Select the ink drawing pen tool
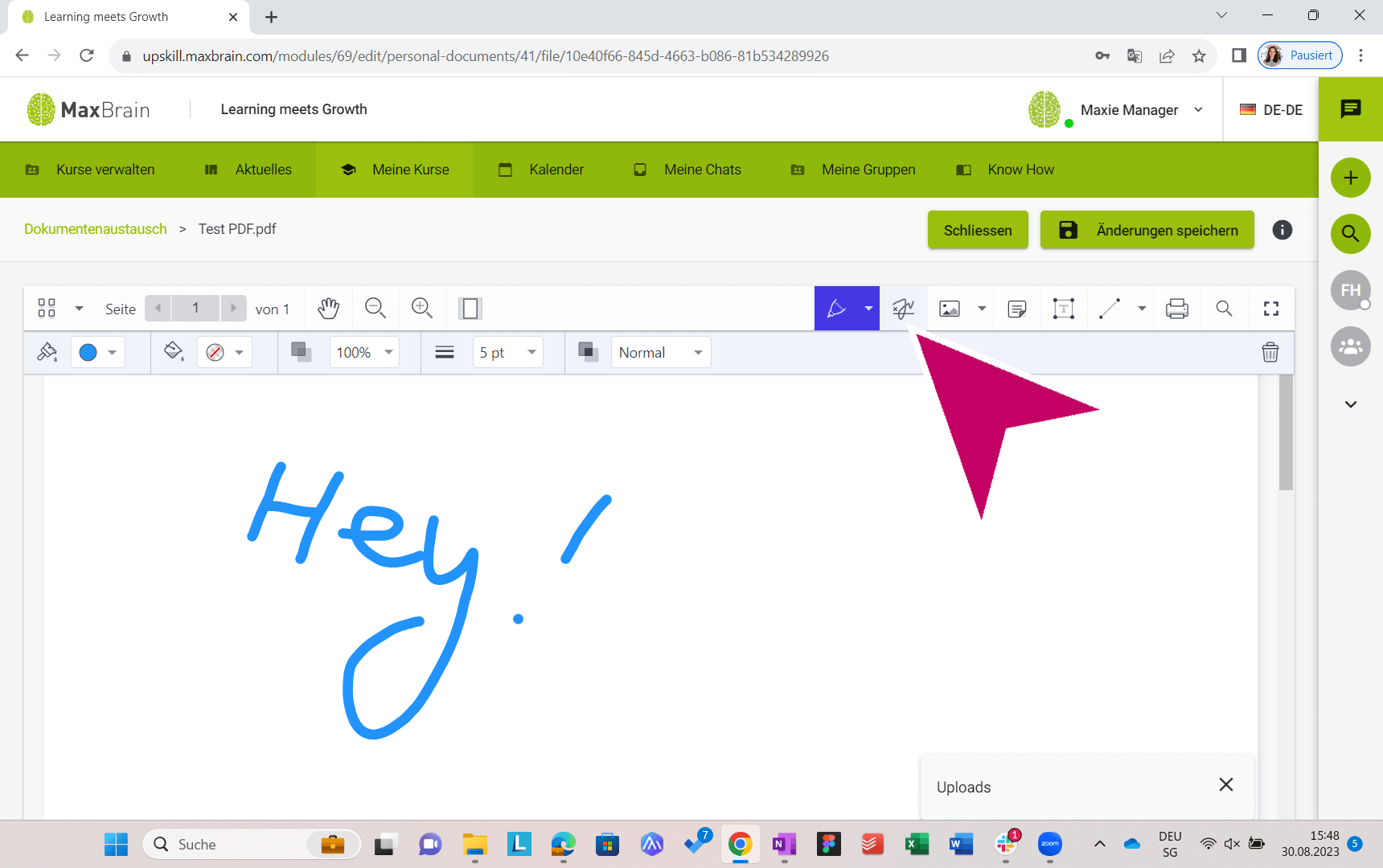This screenshot has width=1383, height=868. 836,309
